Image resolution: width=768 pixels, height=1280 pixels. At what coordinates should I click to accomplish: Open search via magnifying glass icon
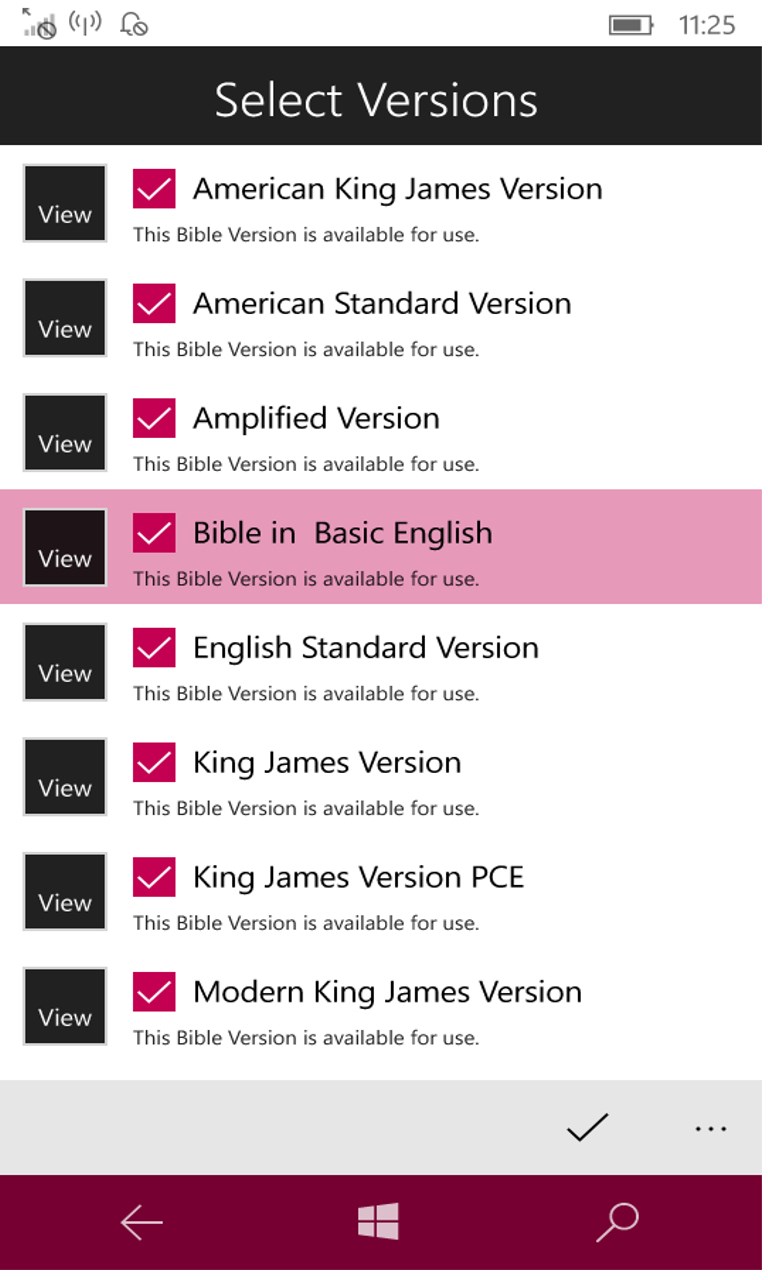click(x=616, y=1221)
